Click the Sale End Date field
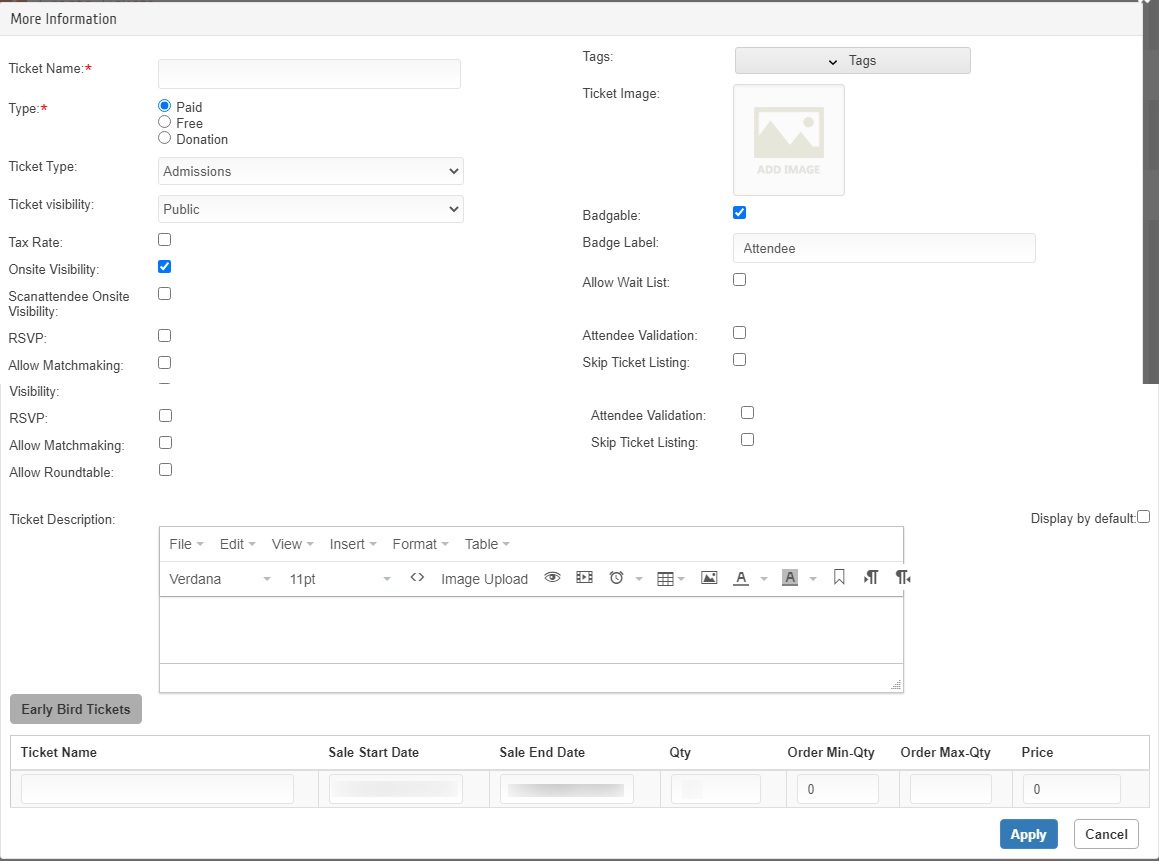Image resolution: width=1159 pixels, height=861 pixels. tap(566, 789)
